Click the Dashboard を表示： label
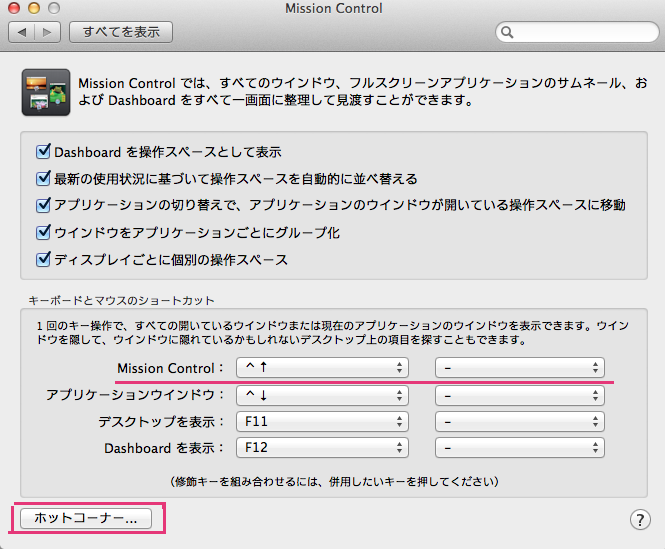The height and width of the screenshot is (549, 665). click(x=164, y=448)
